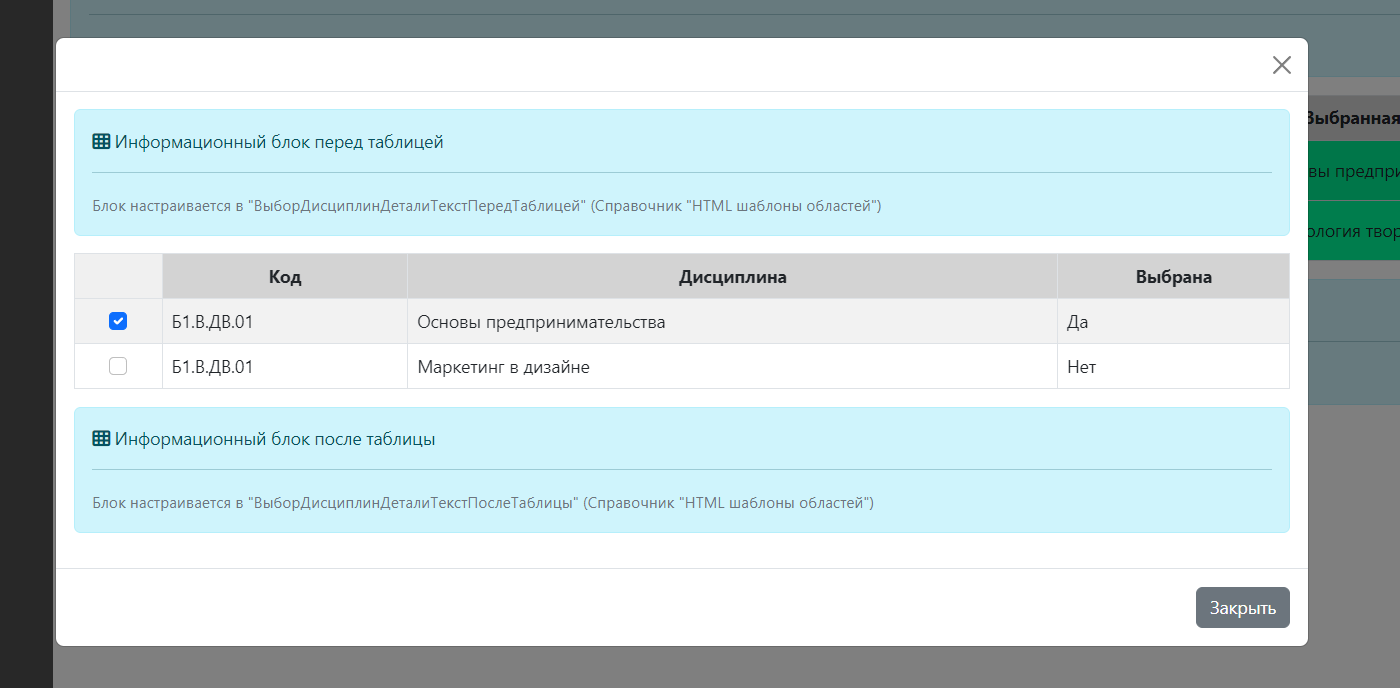This screenshot has height=688, width=1400.
Task: Select the "Маркетинг в дизайне" discipline cell
Action: click(503, 367)
